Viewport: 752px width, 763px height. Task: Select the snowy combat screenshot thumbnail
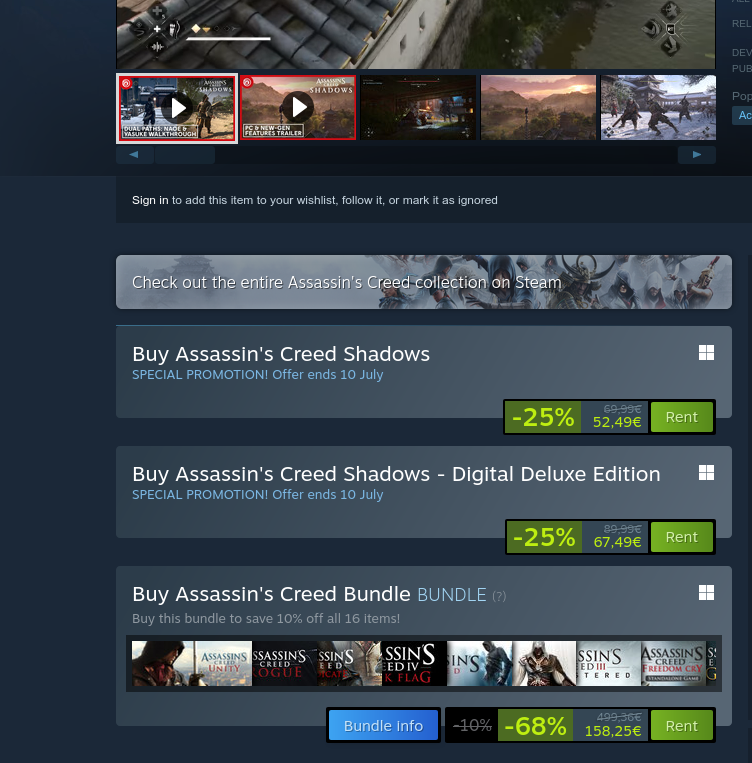click(x=658, y=108)
